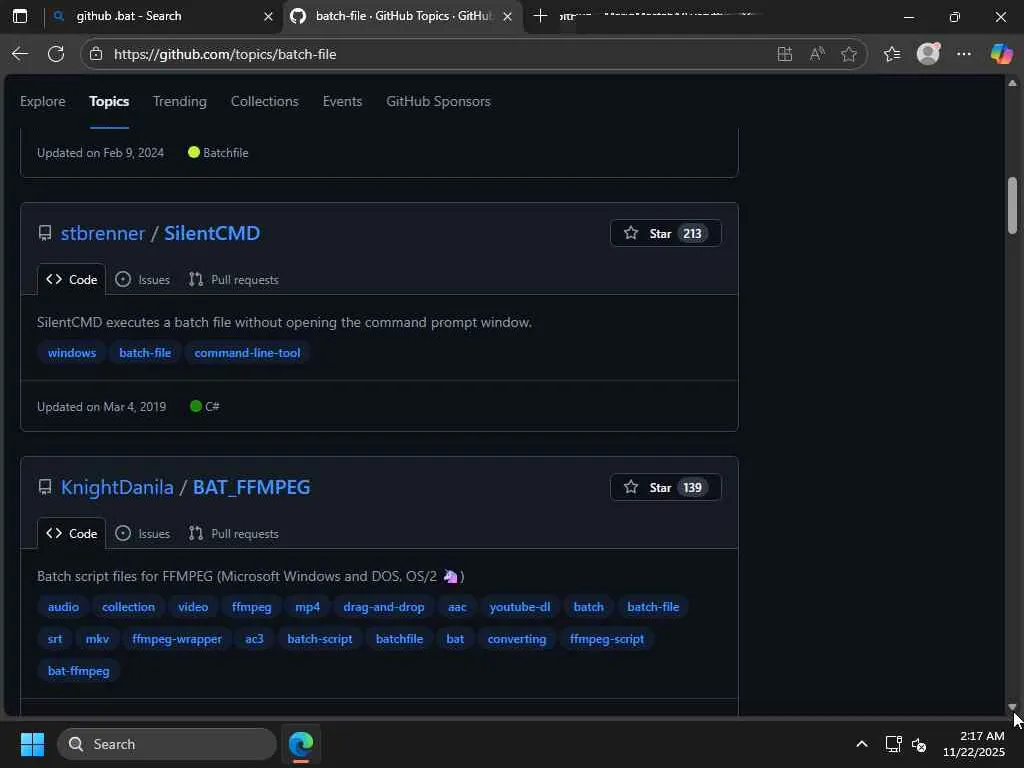This screenshot has height=768, width=1024.
Task: Open Microsoft Edge from the taskbar
Action: 301,744
